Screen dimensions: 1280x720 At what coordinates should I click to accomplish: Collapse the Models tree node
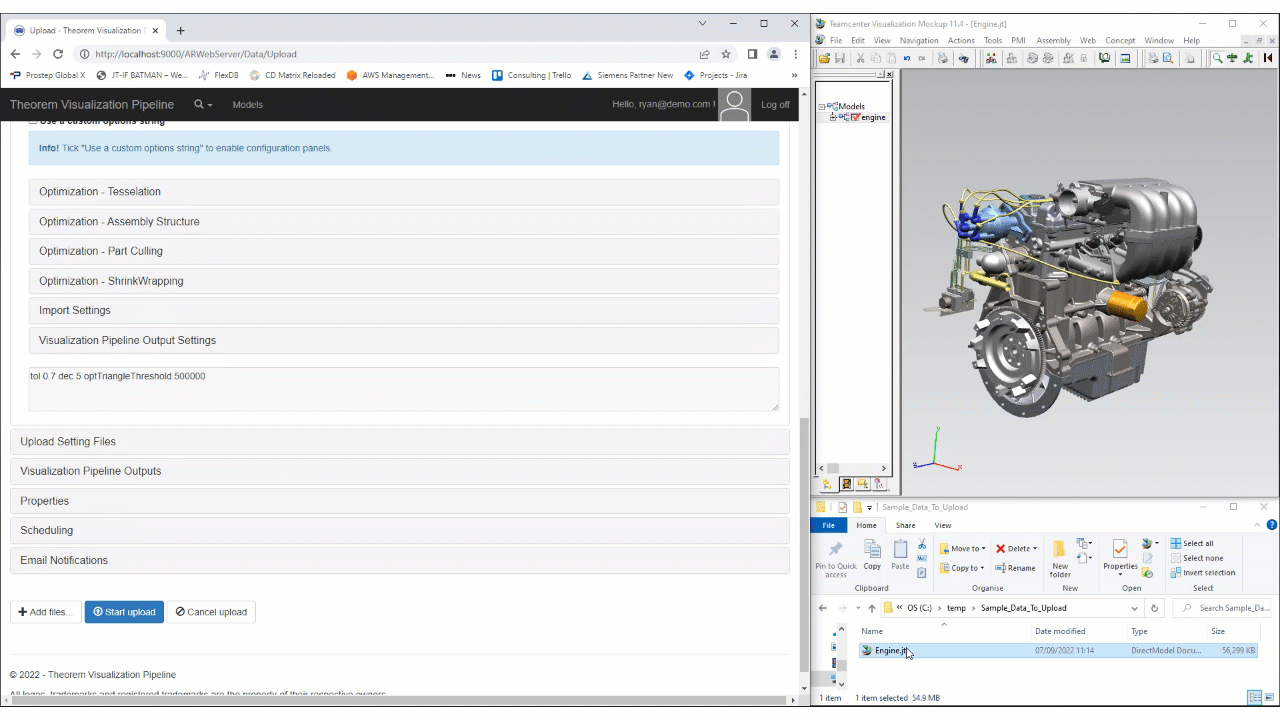822,106
